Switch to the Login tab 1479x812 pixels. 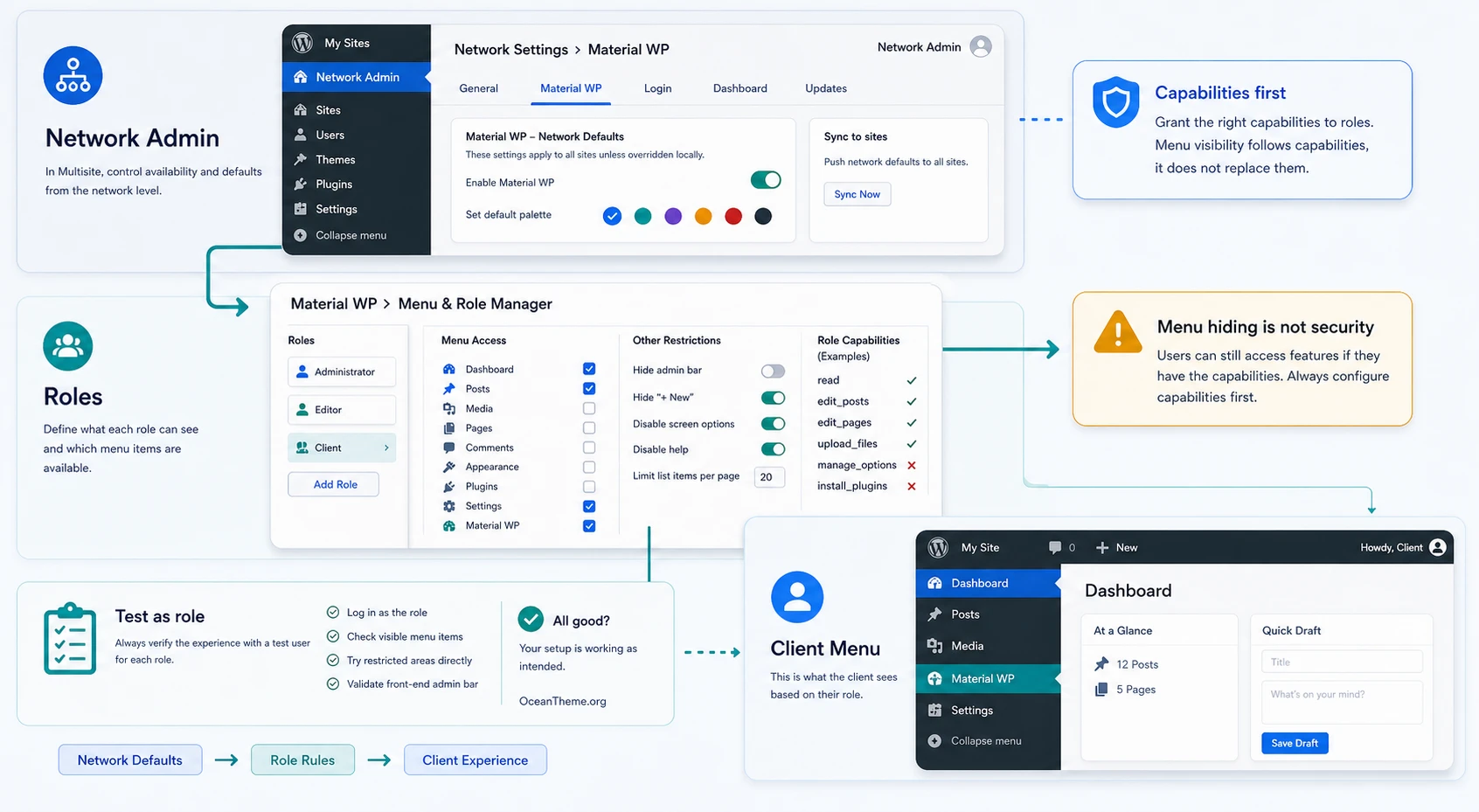pos(658,88)
